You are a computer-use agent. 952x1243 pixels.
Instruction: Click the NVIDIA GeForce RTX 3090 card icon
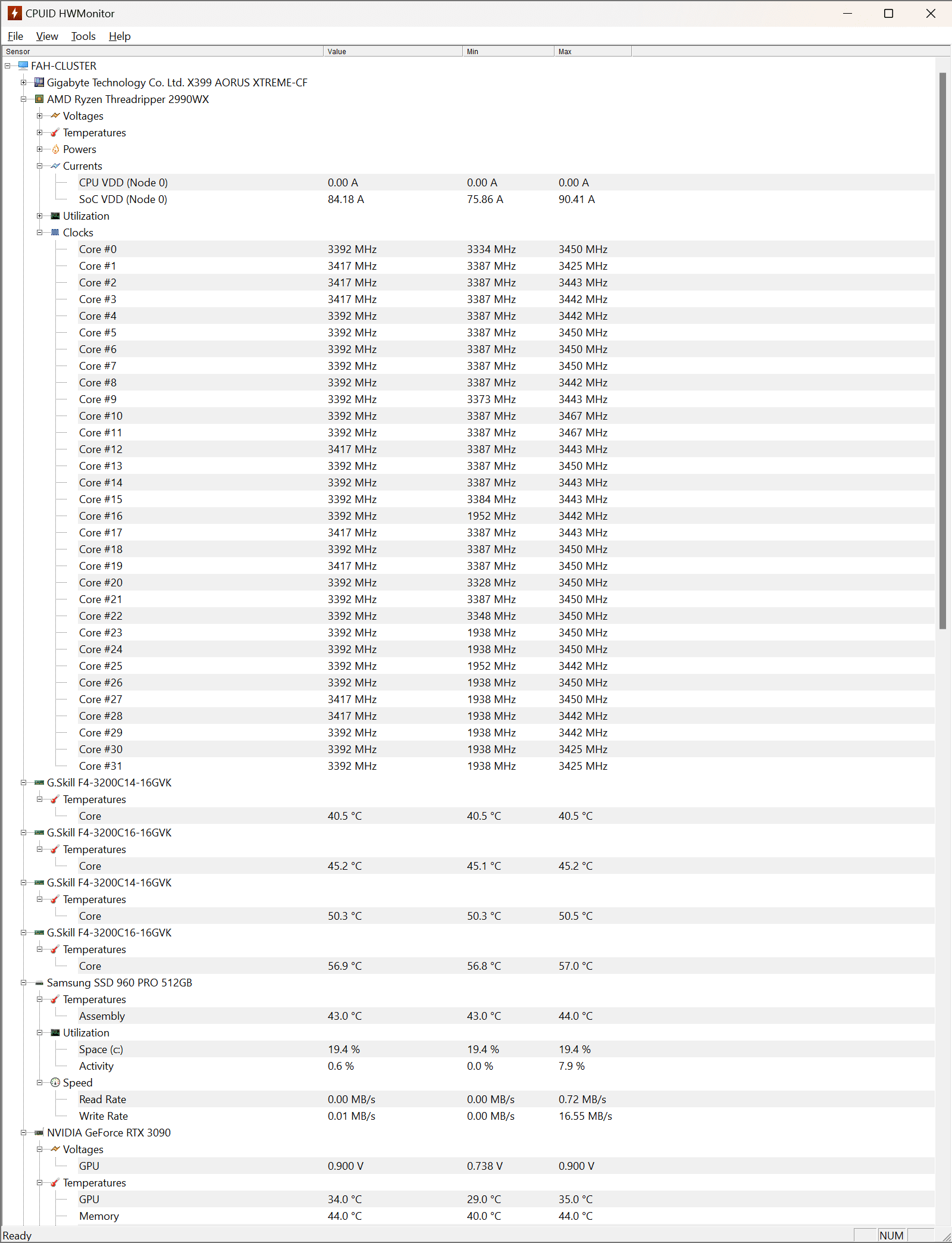39,1132
